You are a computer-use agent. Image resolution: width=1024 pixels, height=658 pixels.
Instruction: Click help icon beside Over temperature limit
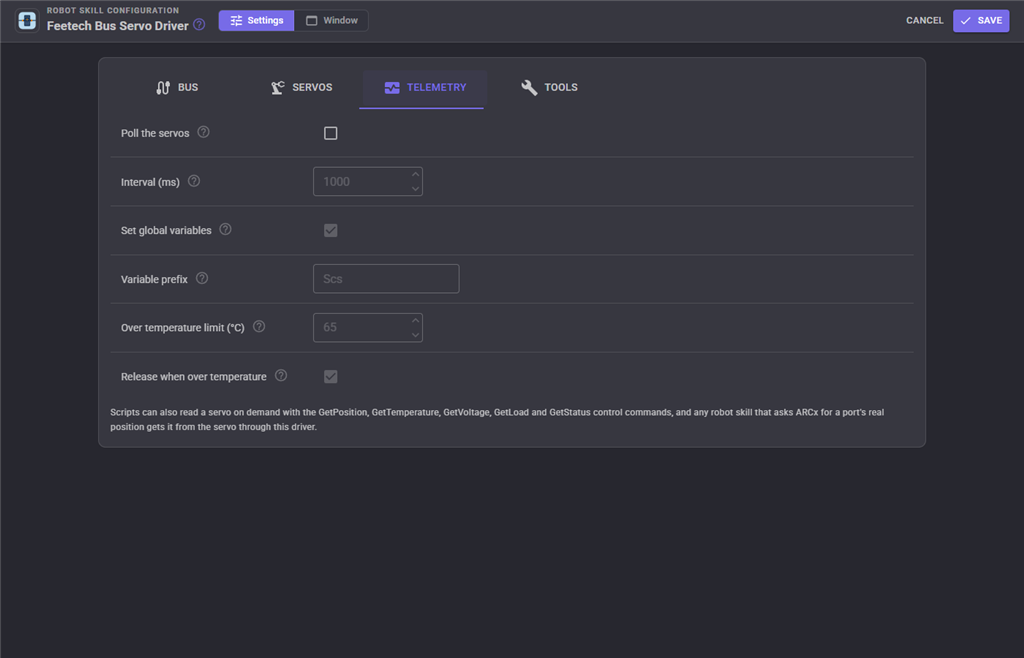(259, 326)
